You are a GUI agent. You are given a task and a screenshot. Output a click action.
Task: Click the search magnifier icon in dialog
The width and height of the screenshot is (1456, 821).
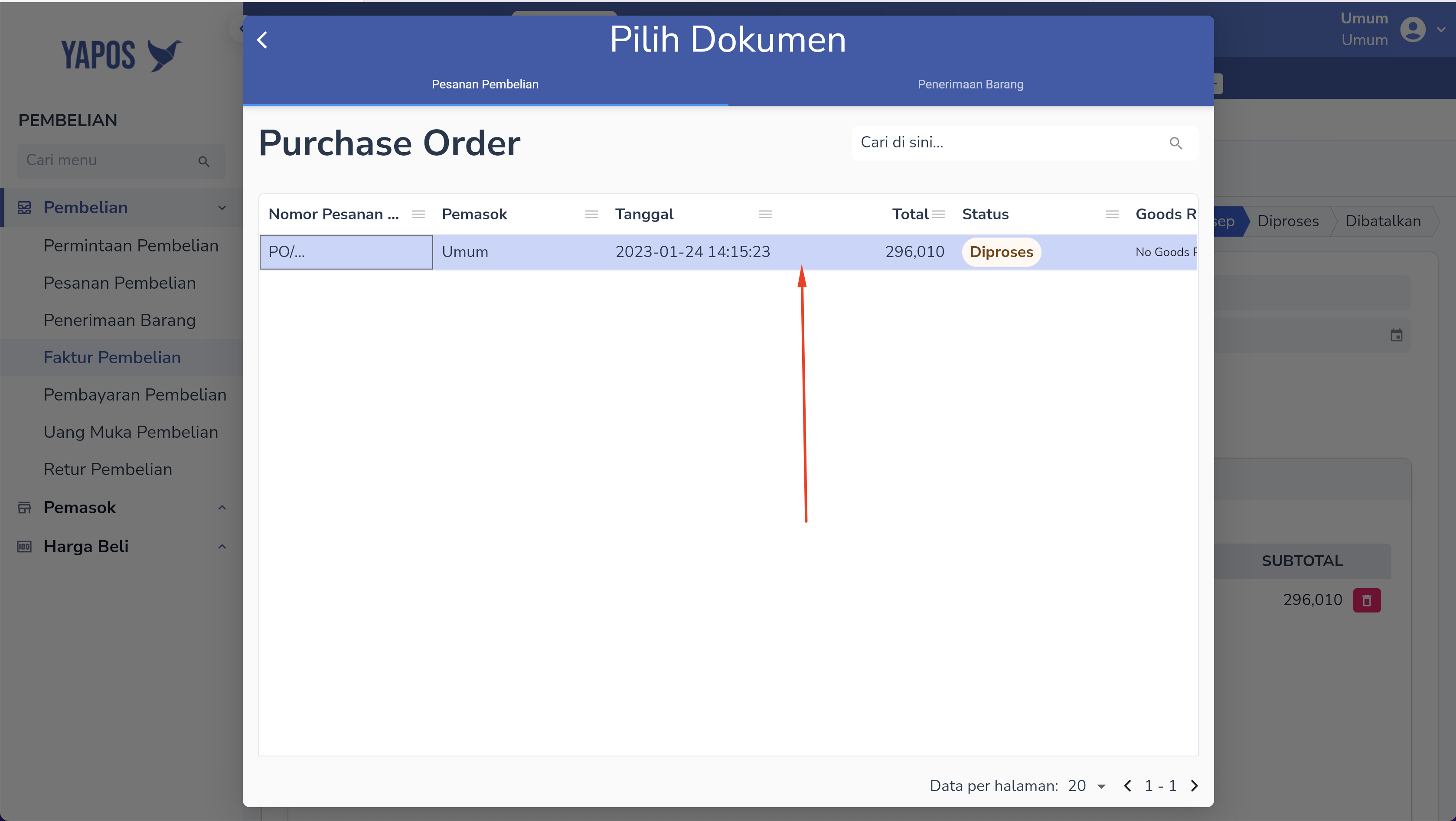tap(1175, 143)
